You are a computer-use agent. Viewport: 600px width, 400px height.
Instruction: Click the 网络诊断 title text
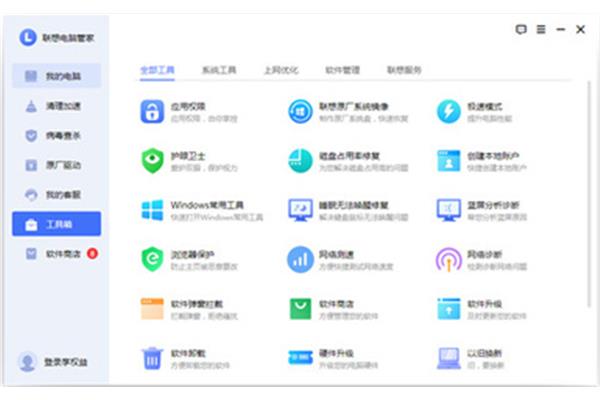click(x=484, y=254)
